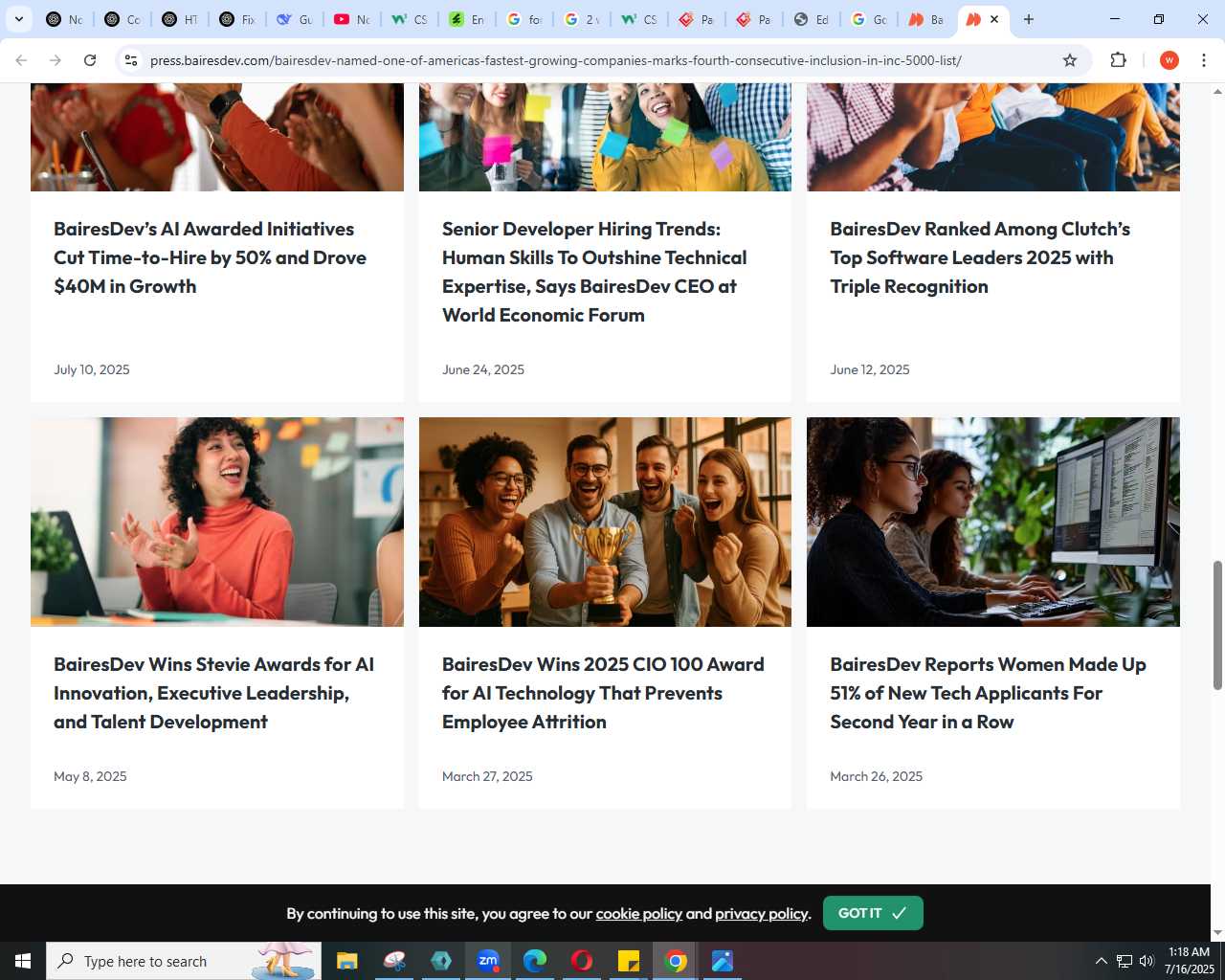Open the Photos app taskbar icon

(x=723, y=961)
